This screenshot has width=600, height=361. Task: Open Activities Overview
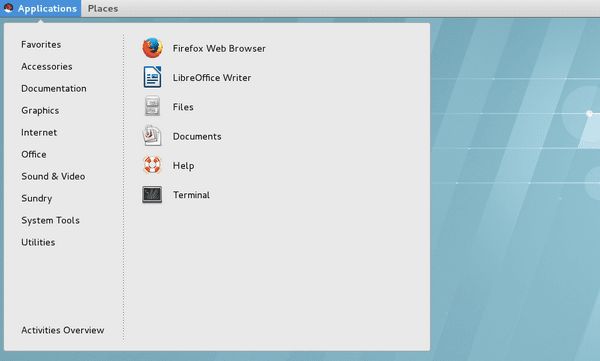pyautogui.click(x=63, y=330)
